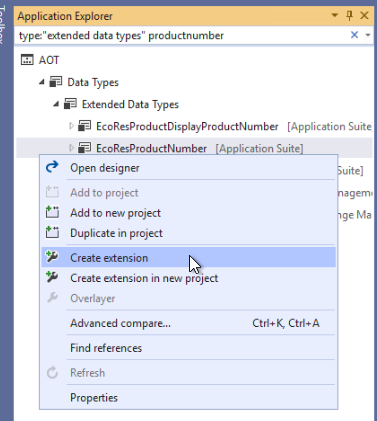Open the Application Explorer window options dropdown
Image resolution: width=377 pixels, height=421 pixels.
[x=335, y=15]
